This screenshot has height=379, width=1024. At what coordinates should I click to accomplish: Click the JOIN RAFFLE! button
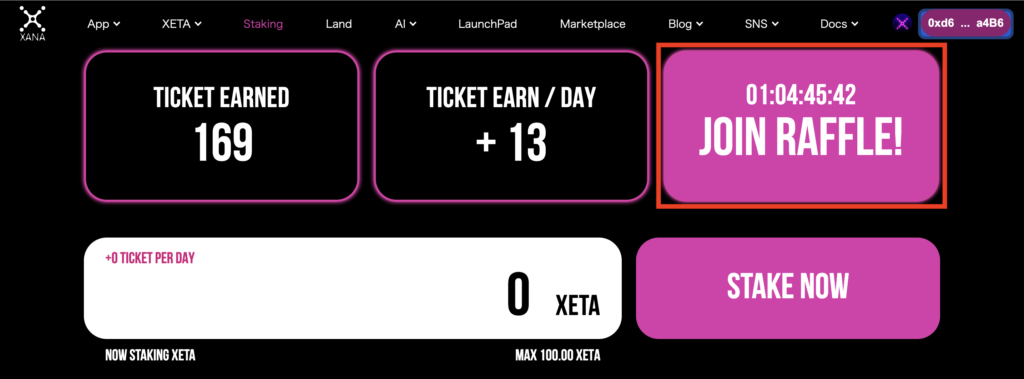801,127
